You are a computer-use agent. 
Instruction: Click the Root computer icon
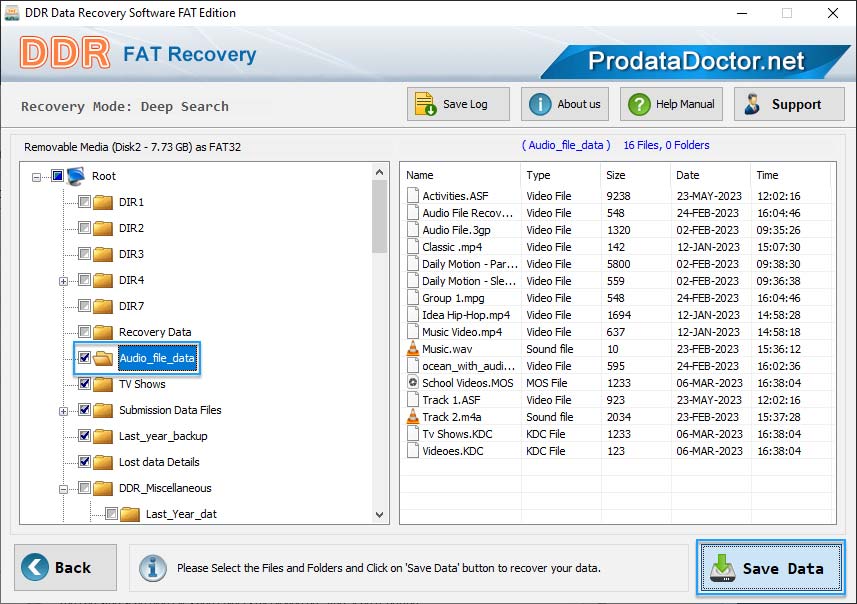(76, 176)
